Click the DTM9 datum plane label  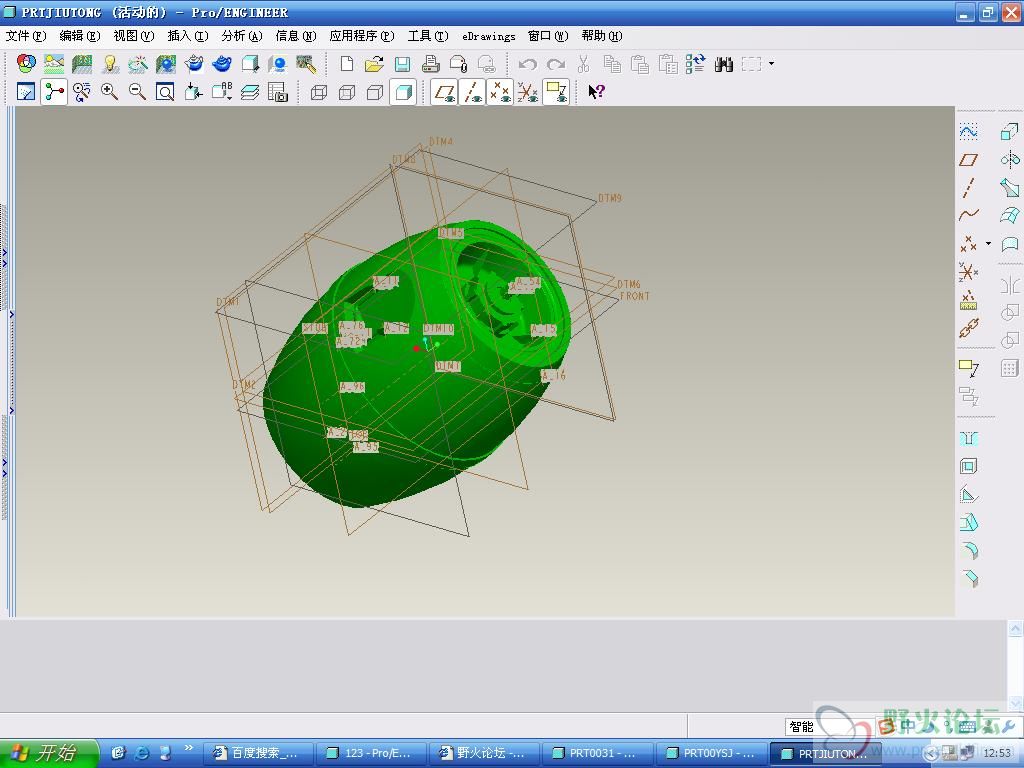pos(610,198)
